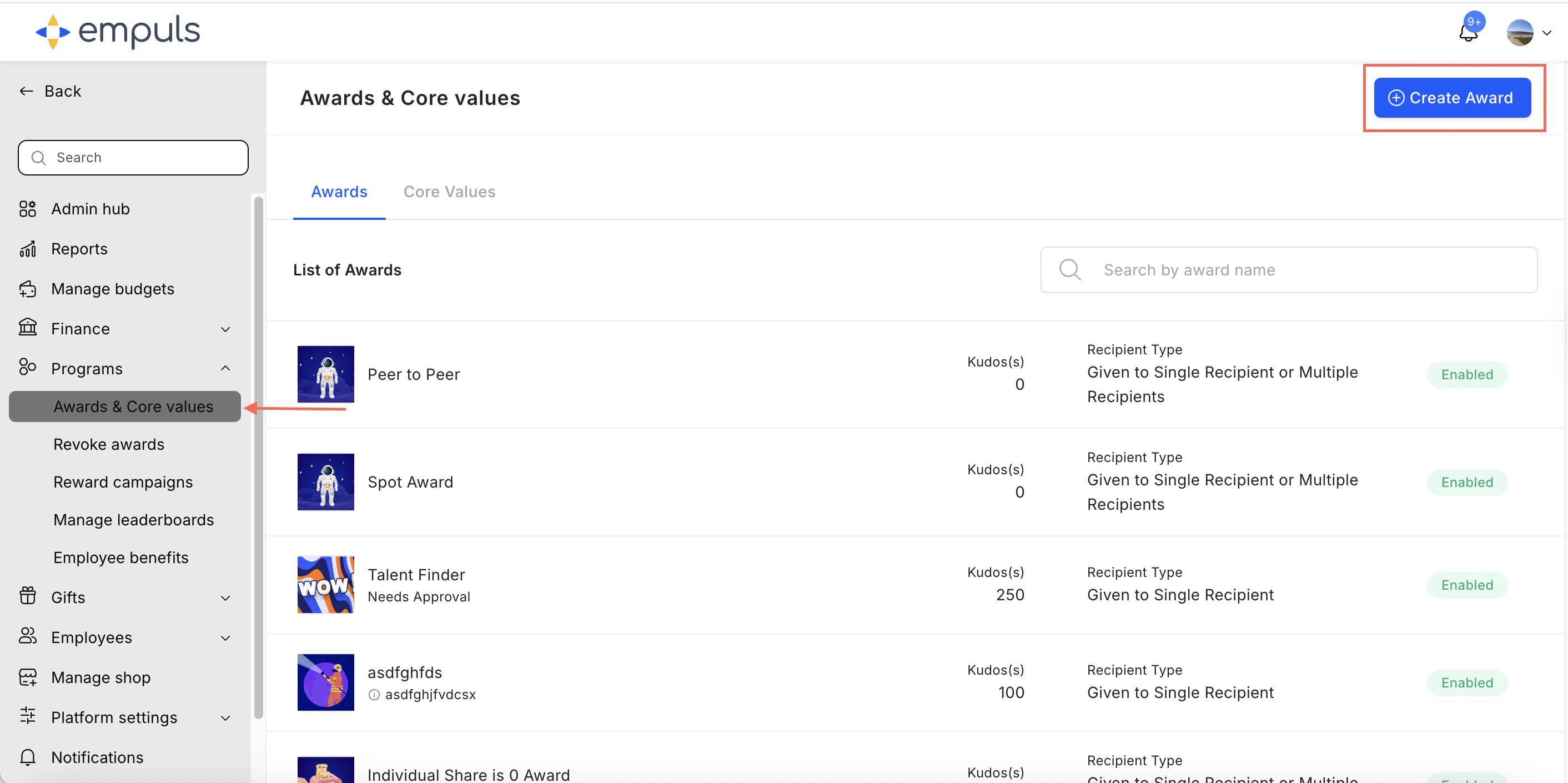Switch to the Awards tab
The height and width of the screenshot is (783, 1568).
click(x=339, y=192)
